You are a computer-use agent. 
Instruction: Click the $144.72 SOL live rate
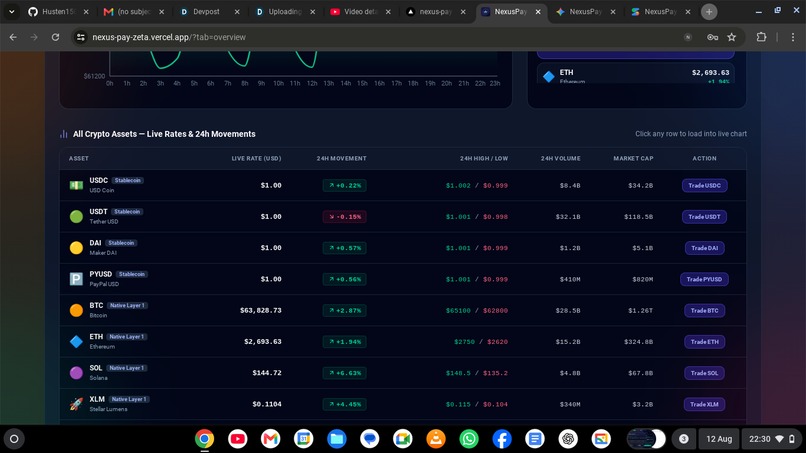point(267,373)
